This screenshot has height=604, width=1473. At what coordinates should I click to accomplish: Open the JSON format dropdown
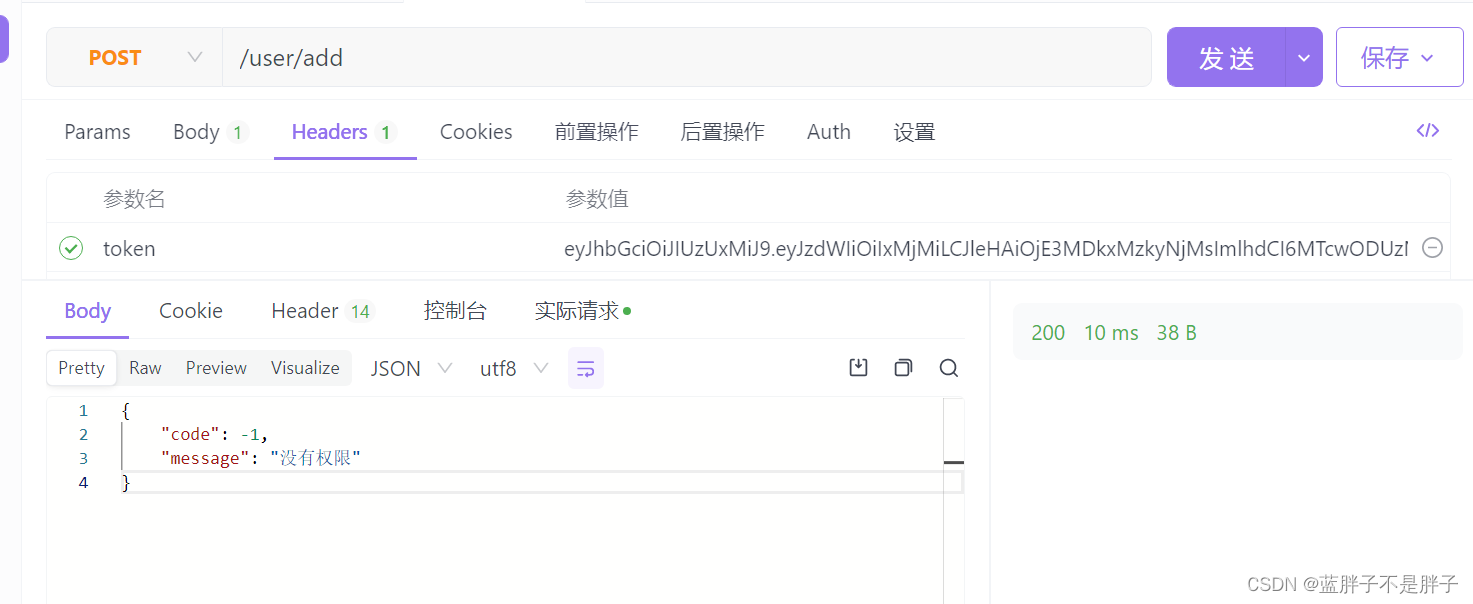(411, 369)
